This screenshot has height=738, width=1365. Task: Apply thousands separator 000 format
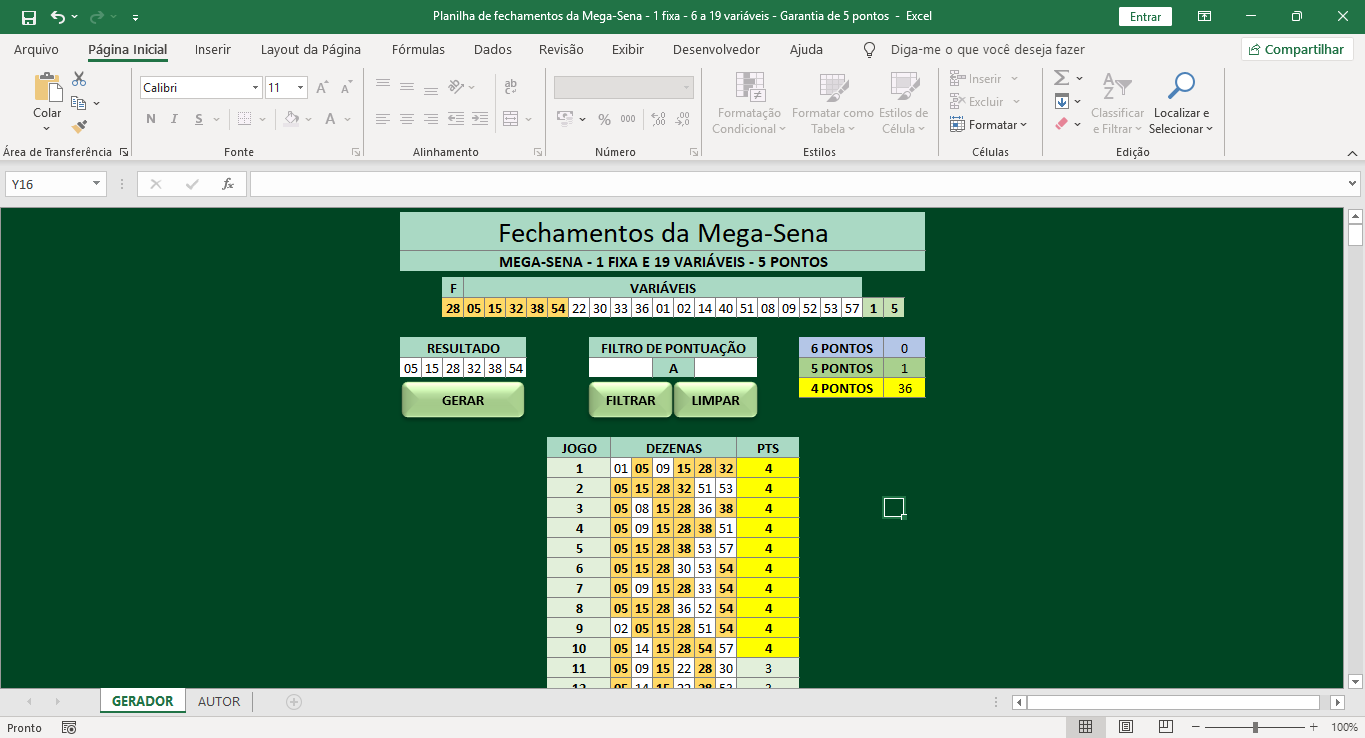628,119
